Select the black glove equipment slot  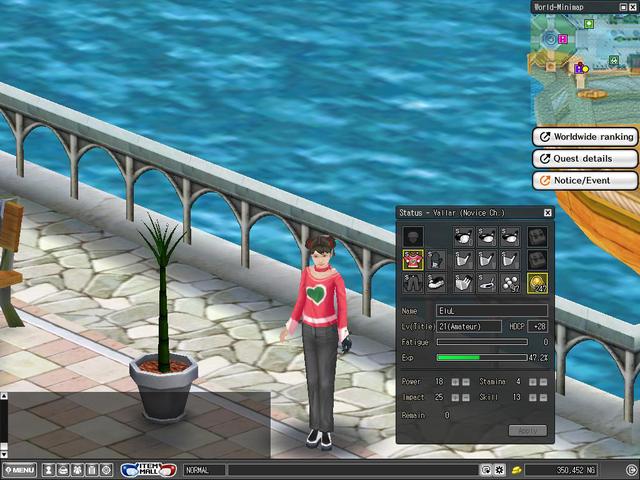click(x=436, y=260)
